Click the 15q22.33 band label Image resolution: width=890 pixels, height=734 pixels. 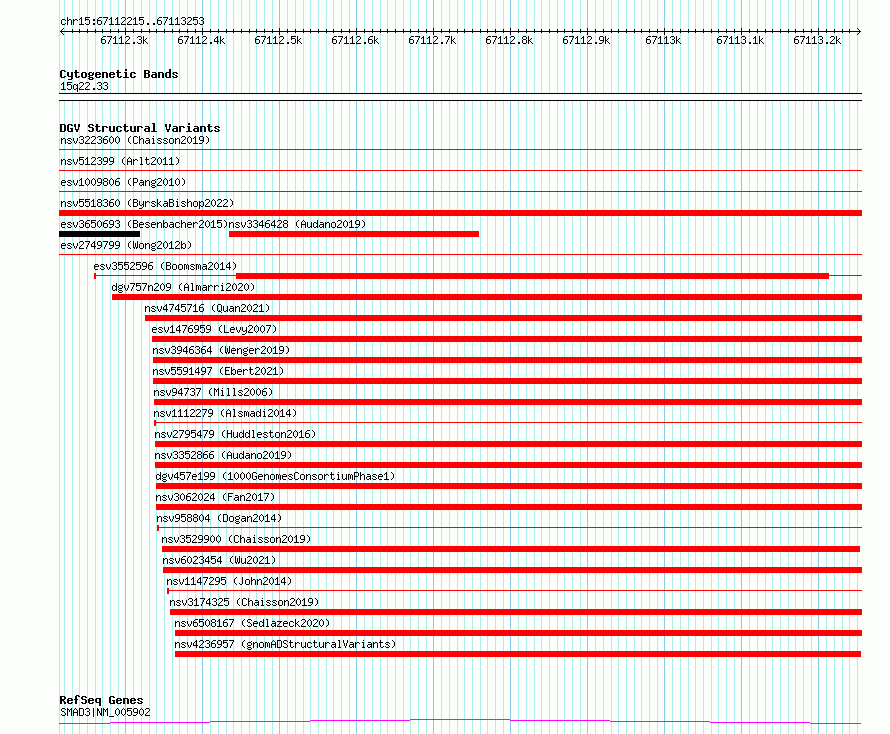point(84,86)
